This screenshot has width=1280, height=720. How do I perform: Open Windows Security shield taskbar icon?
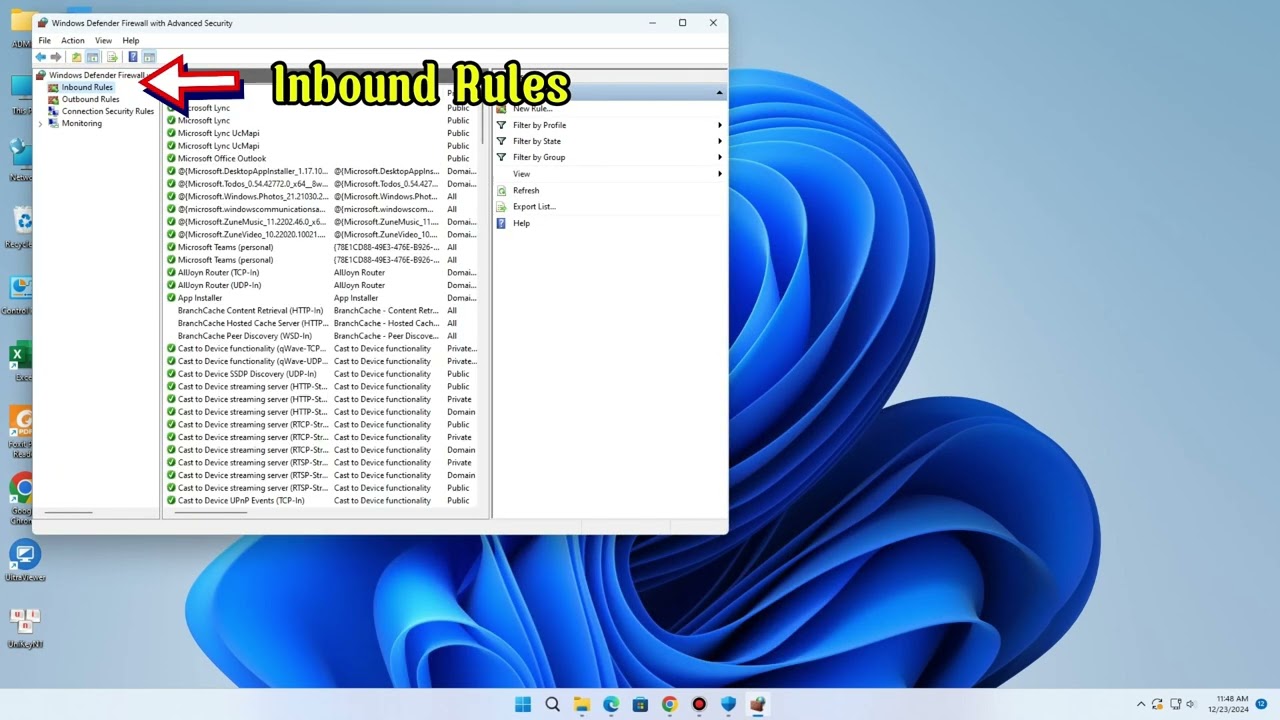tap(728, 704)
